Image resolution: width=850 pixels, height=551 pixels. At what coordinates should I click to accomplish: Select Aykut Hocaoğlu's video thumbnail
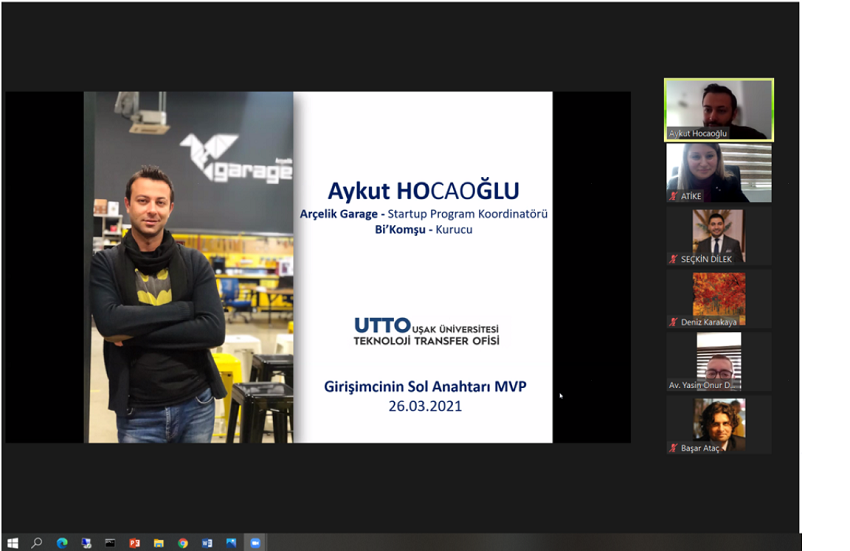(x=718, y=108)
